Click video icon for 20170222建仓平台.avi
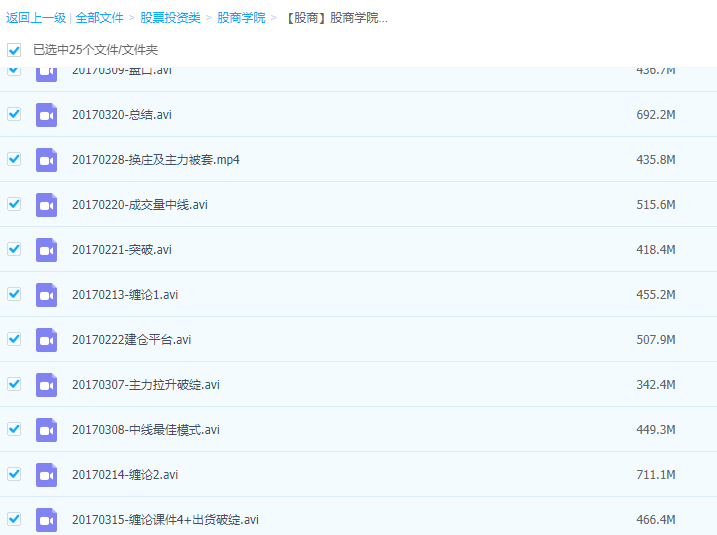 pyautogui.click(x=46, y=339)
